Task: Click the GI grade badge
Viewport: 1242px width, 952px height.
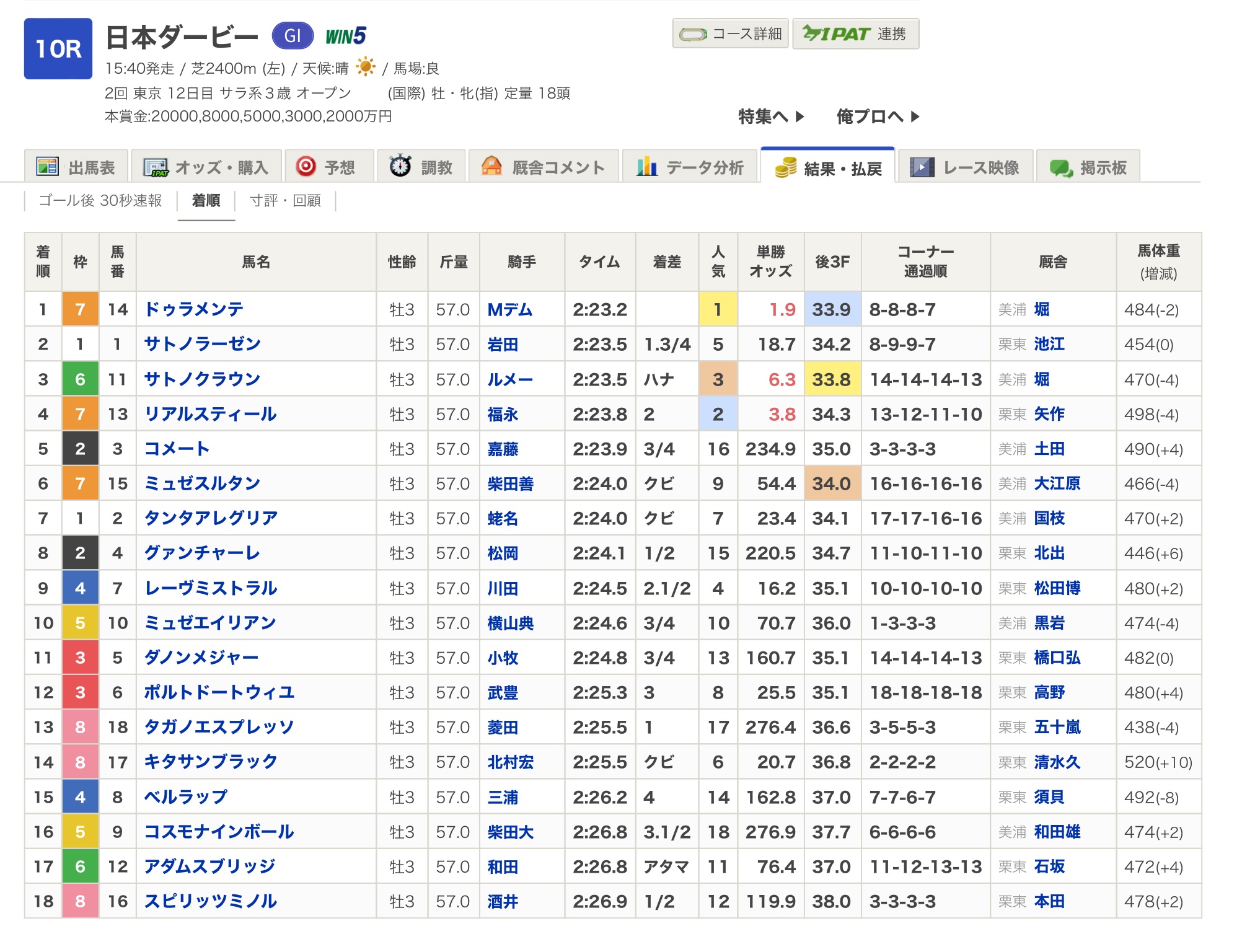Action: [293, 36]
